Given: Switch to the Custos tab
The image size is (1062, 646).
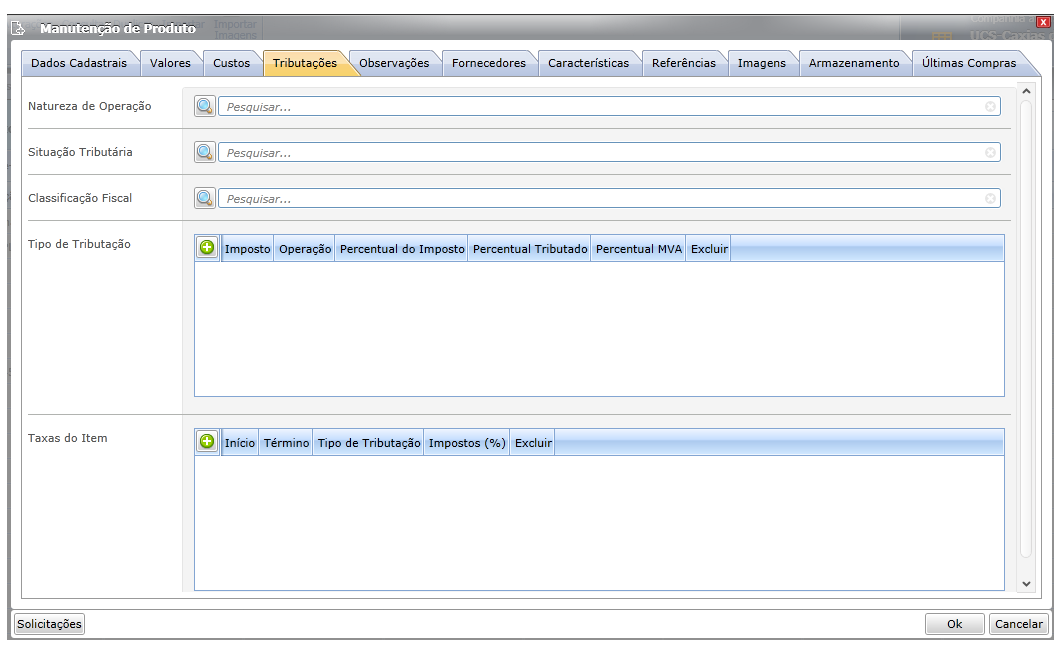Looking at the screenshot, I should (x=232, y=63).
